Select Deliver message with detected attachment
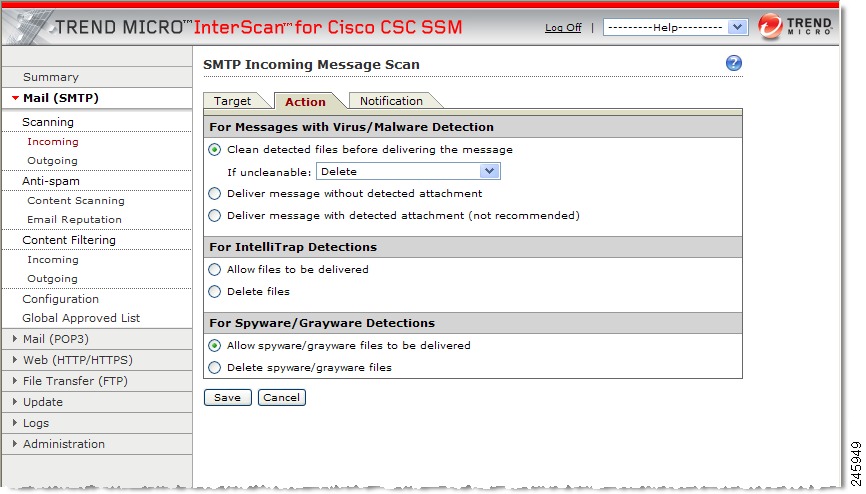 point(214,216)
